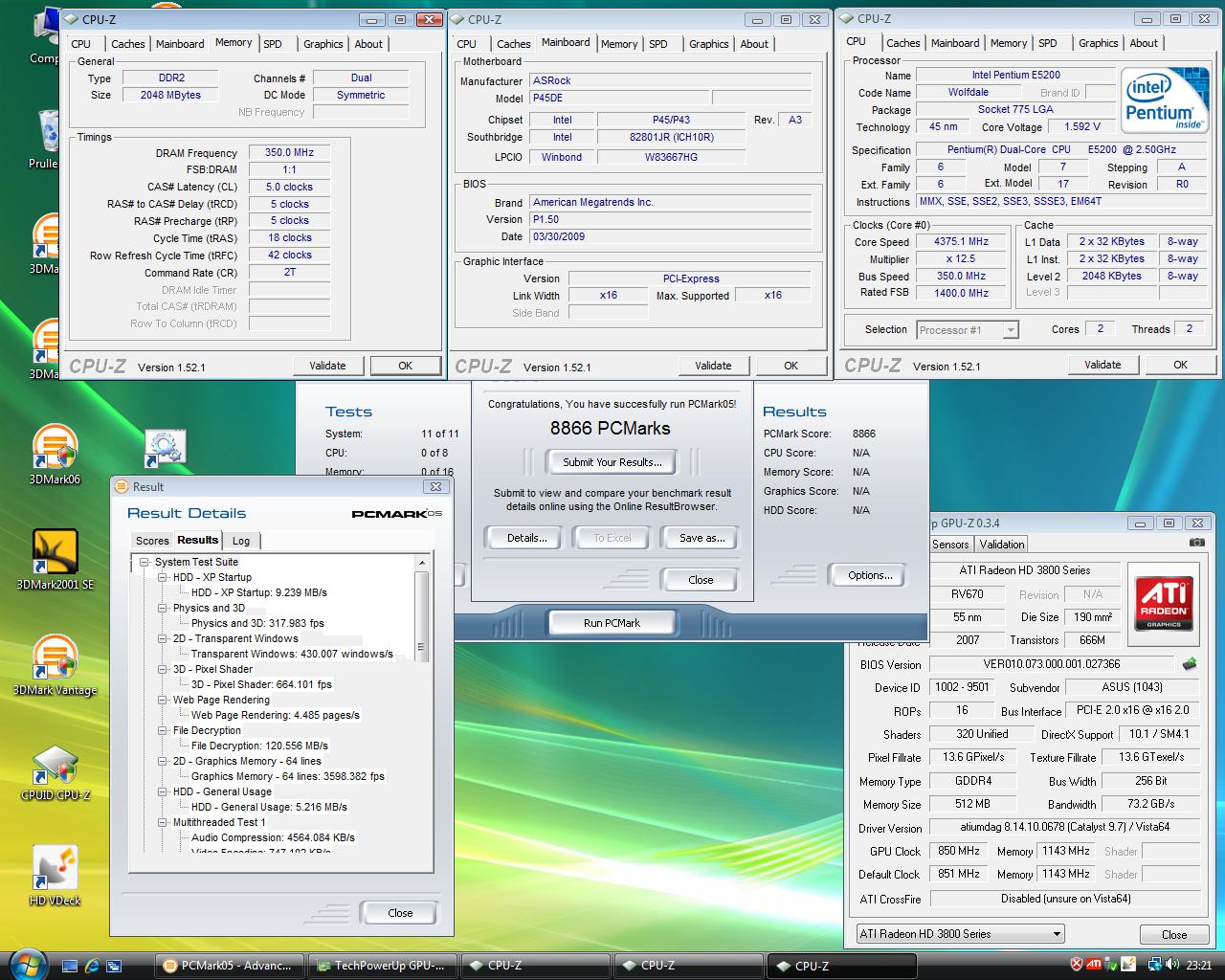Click PCMark05 taskbar button
This screenshot has height=980, width=1225.
pos(230,966)
